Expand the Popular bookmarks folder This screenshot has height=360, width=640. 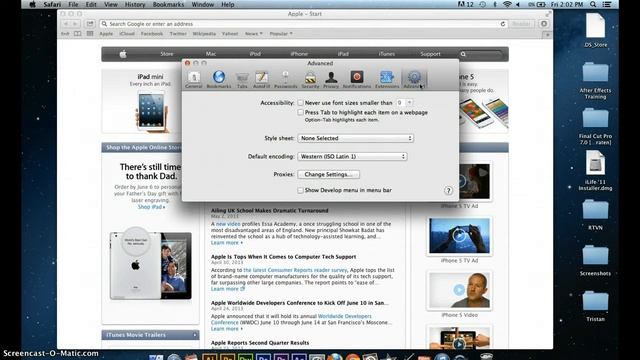(x=281, y=34)
